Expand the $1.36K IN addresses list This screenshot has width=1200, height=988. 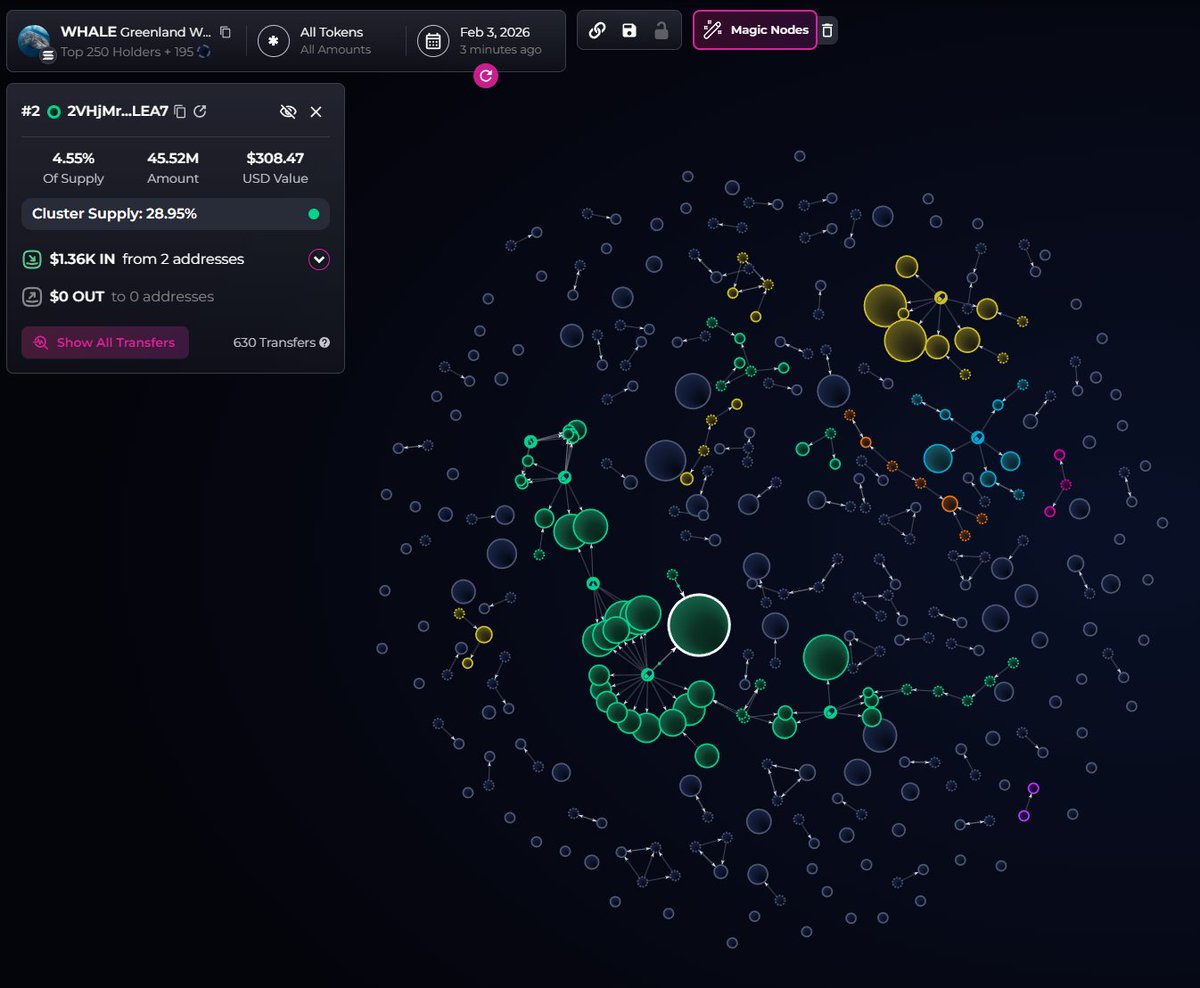click(318, 259)
